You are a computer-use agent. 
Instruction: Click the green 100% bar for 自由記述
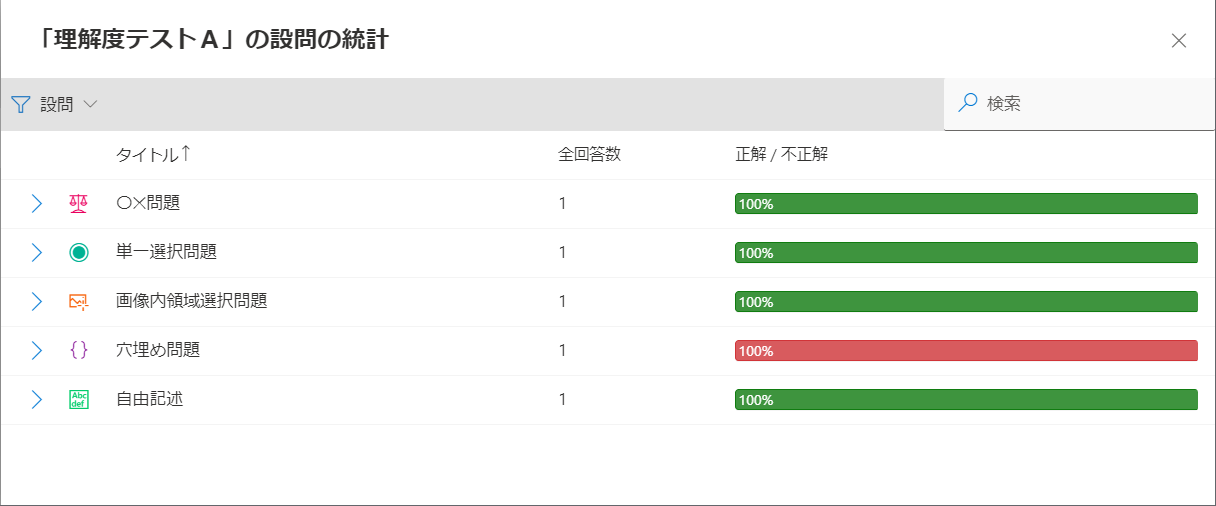tap(966, 400)
